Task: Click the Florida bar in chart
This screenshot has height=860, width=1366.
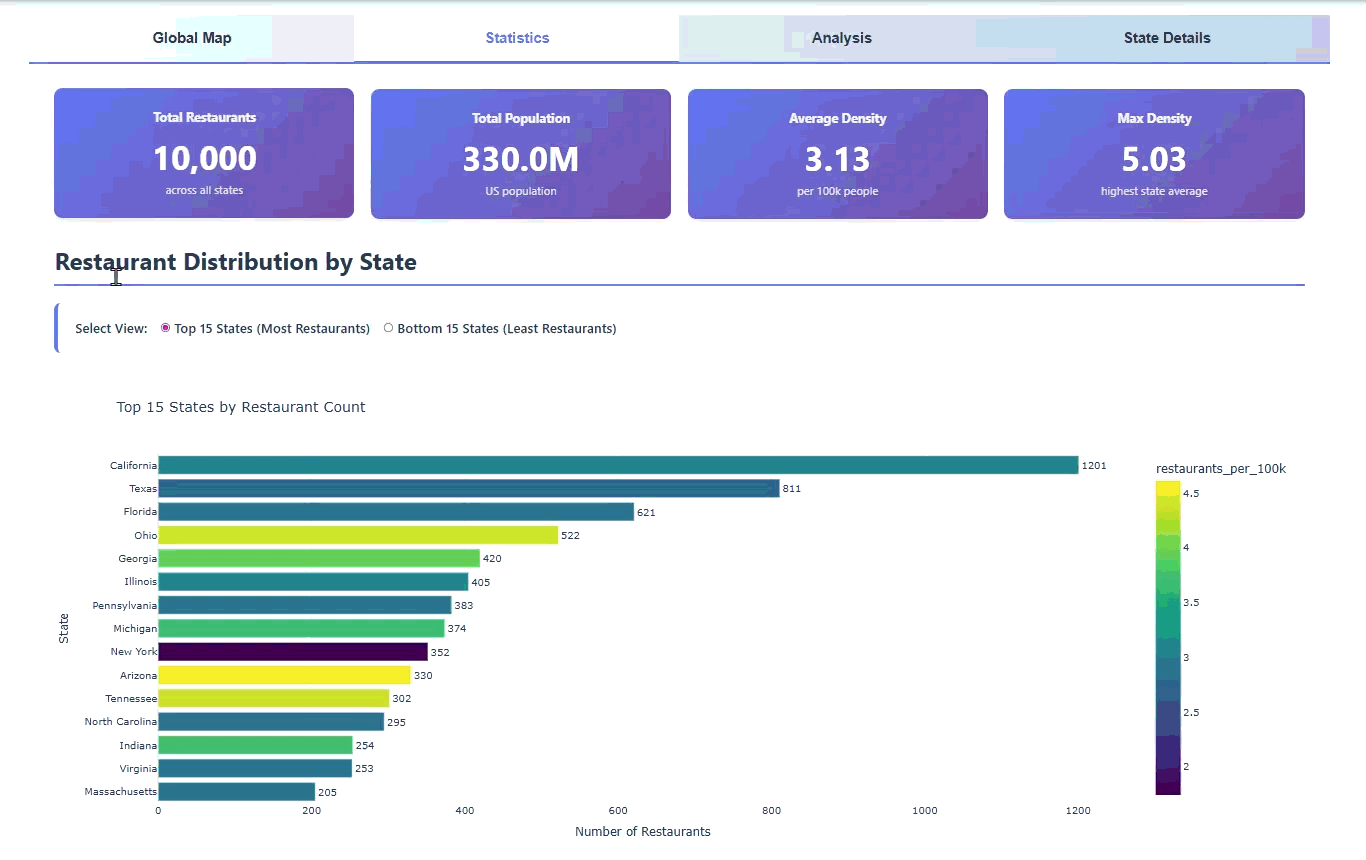Action: [396, 512]
